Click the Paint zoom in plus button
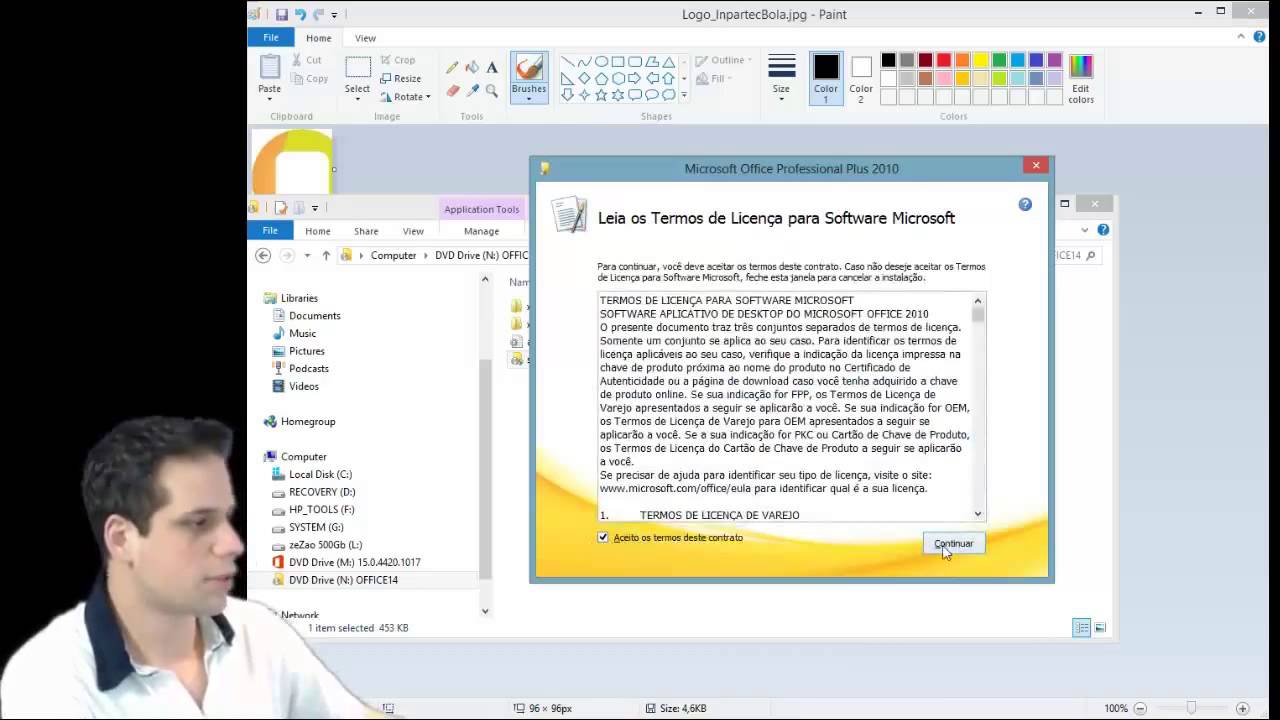This screenshot has width=1280, height=720. click(x=1242, y=708)
